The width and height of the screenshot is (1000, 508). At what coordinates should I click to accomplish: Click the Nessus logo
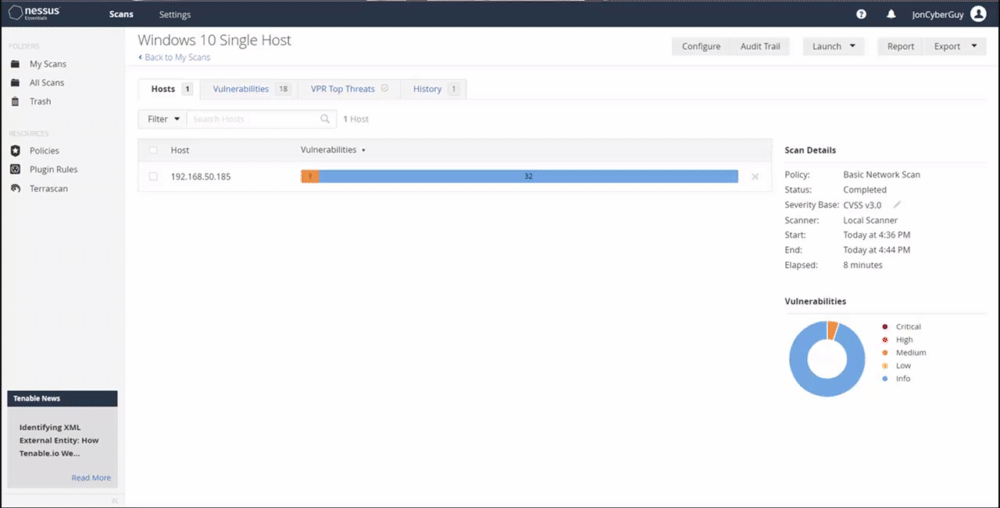point(34,13)
